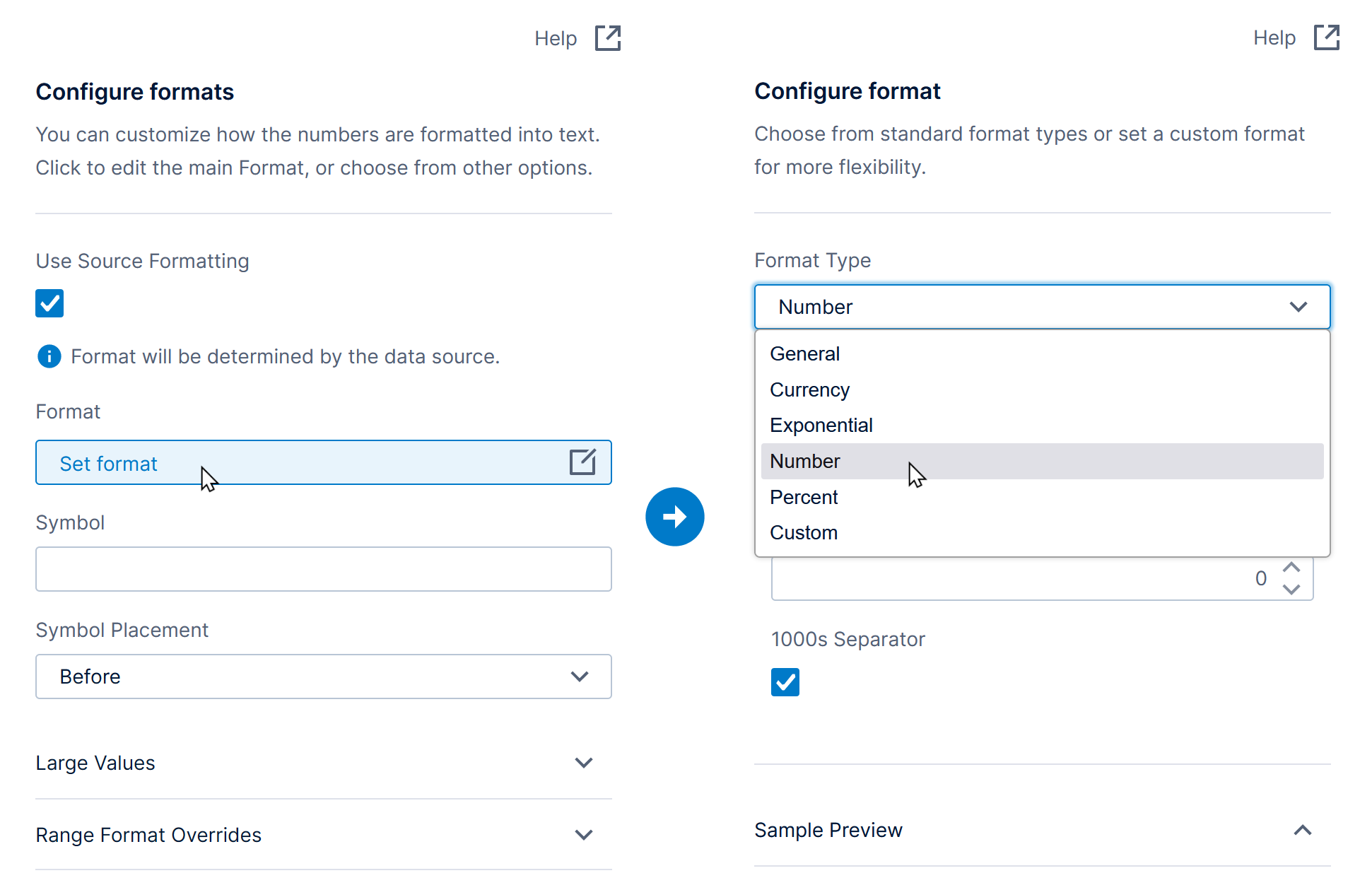Click the edit icon in Set format field

[x=582, y=462]
